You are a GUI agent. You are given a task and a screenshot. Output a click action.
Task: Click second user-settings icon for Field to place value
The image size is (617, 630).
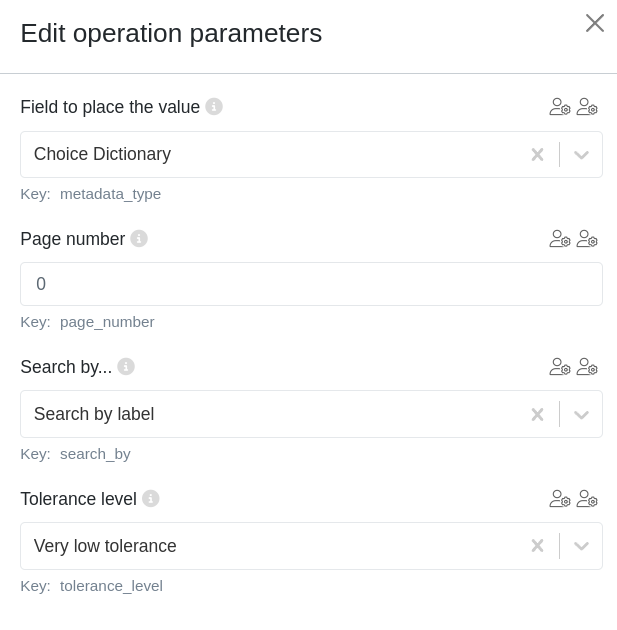(587, 106)
